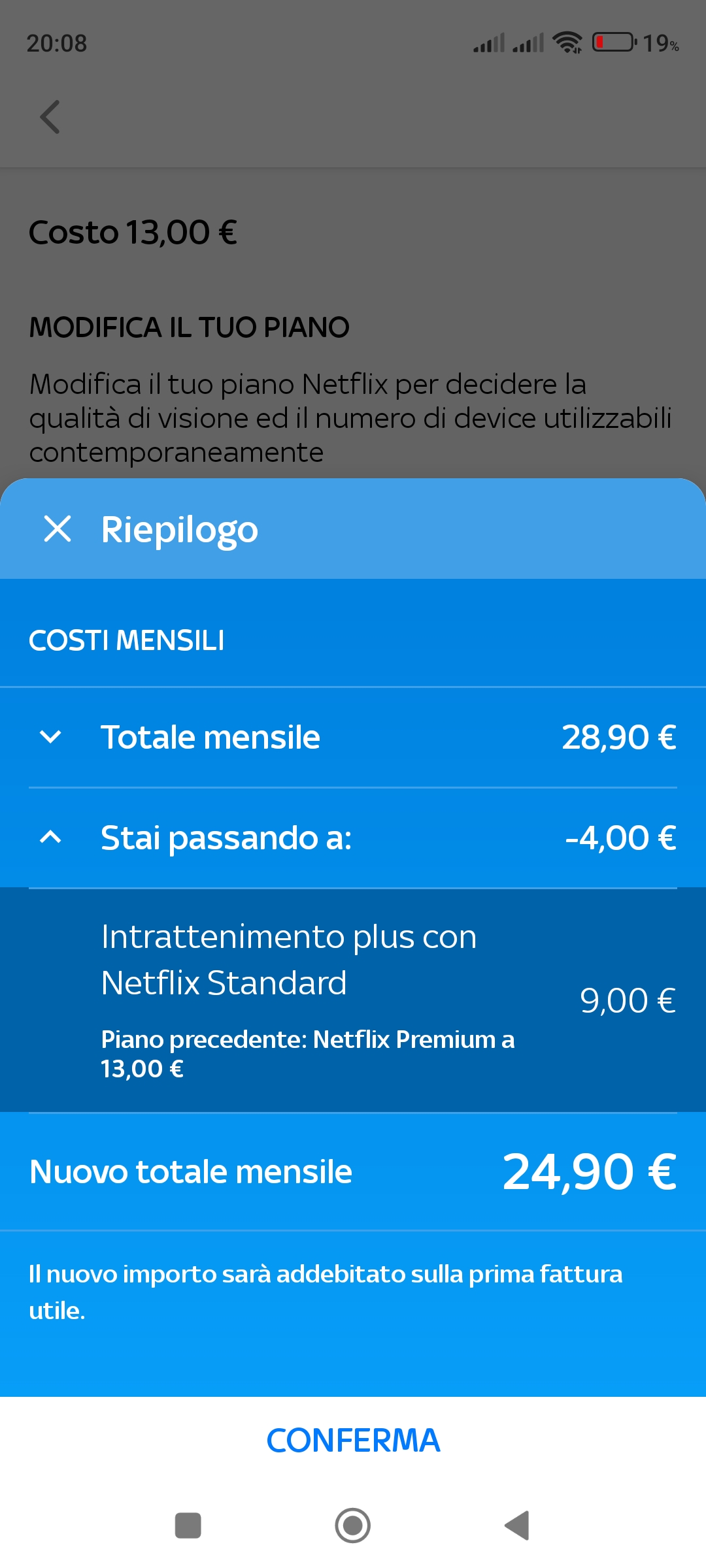Tap the battery indicator in status bar
This screenshot has width=706, height=1568.
click(614, 42)
